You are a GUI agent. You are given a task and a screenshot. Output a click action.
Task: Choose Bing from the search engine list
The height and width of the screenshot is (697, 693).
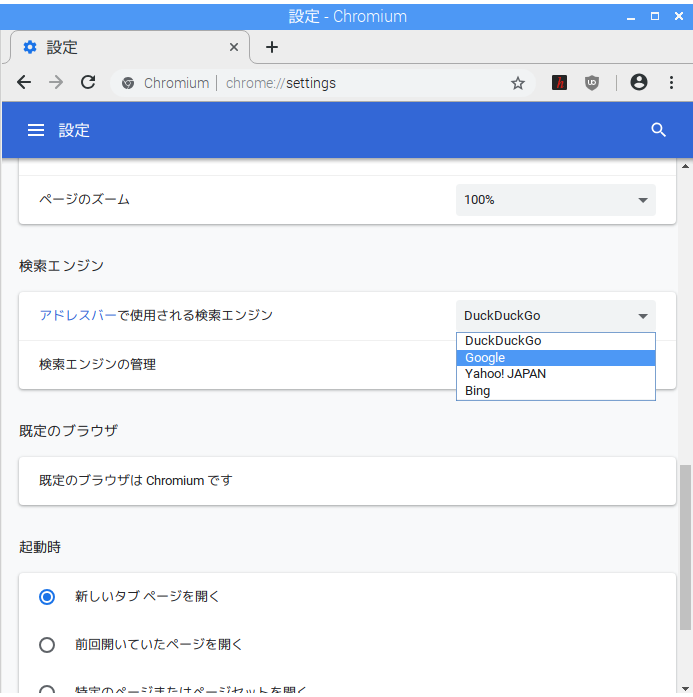555,391
